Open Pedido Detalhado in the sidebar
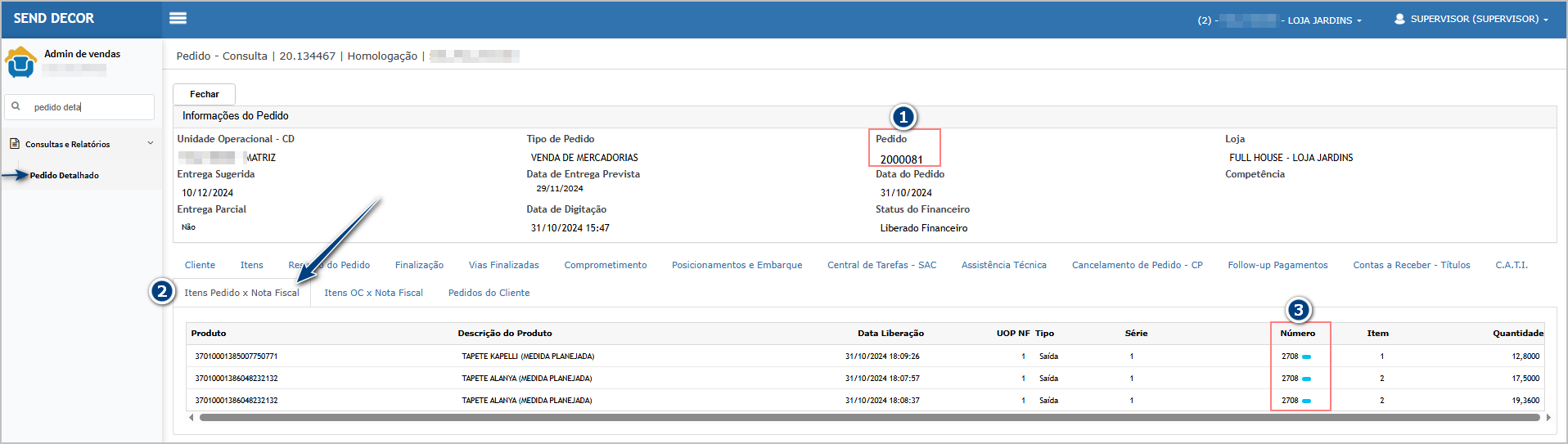The width and height of the screenshot is (1568, 444). point(65,175)
